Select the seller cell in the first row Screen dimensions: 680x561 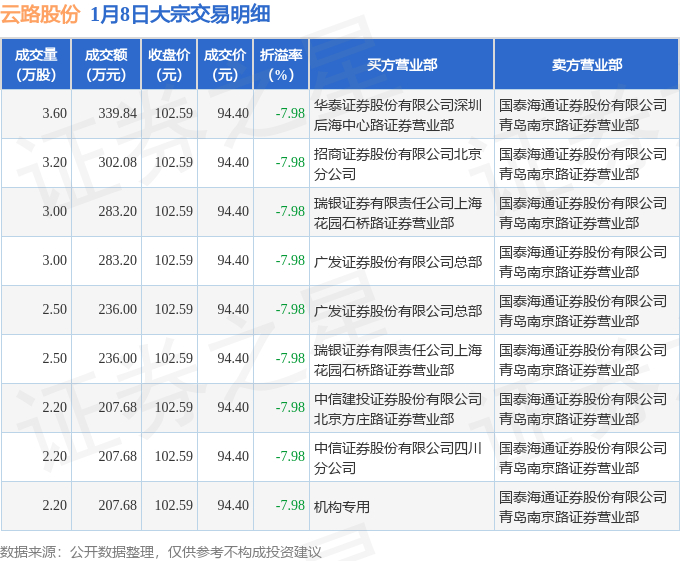click(587, 114)
